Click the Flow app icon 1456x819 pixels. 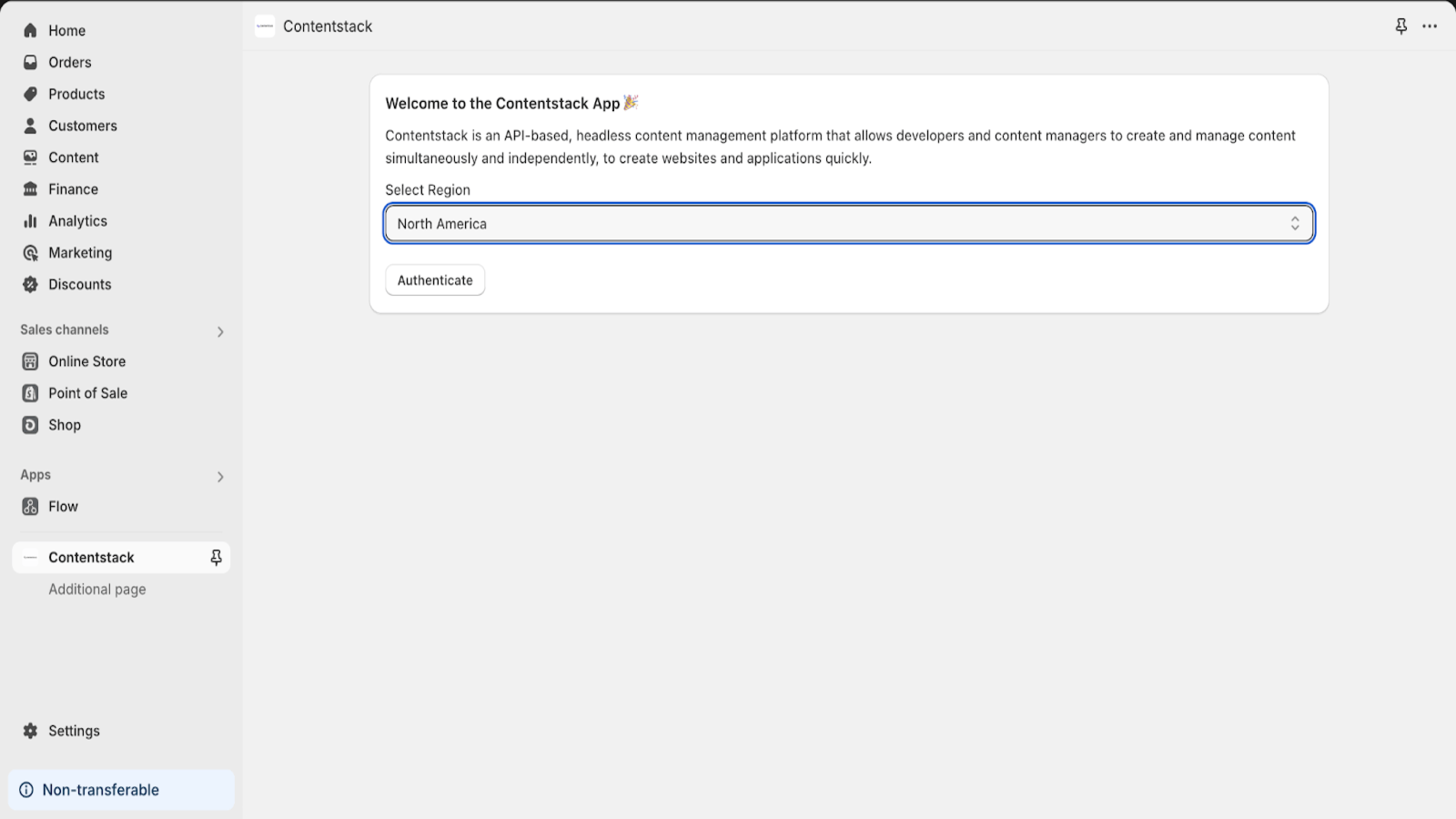point(30,506)
